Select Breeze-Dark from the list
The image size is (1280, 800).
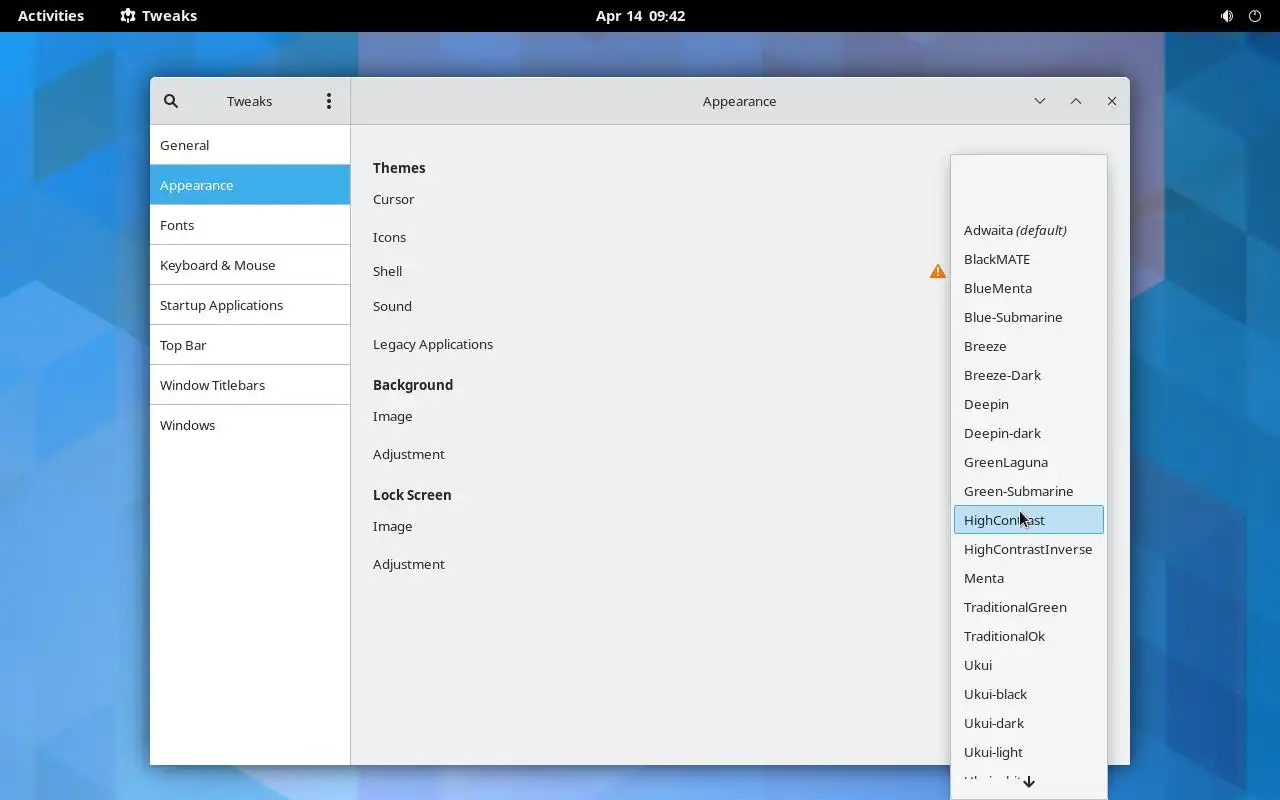coord(1029,375)
